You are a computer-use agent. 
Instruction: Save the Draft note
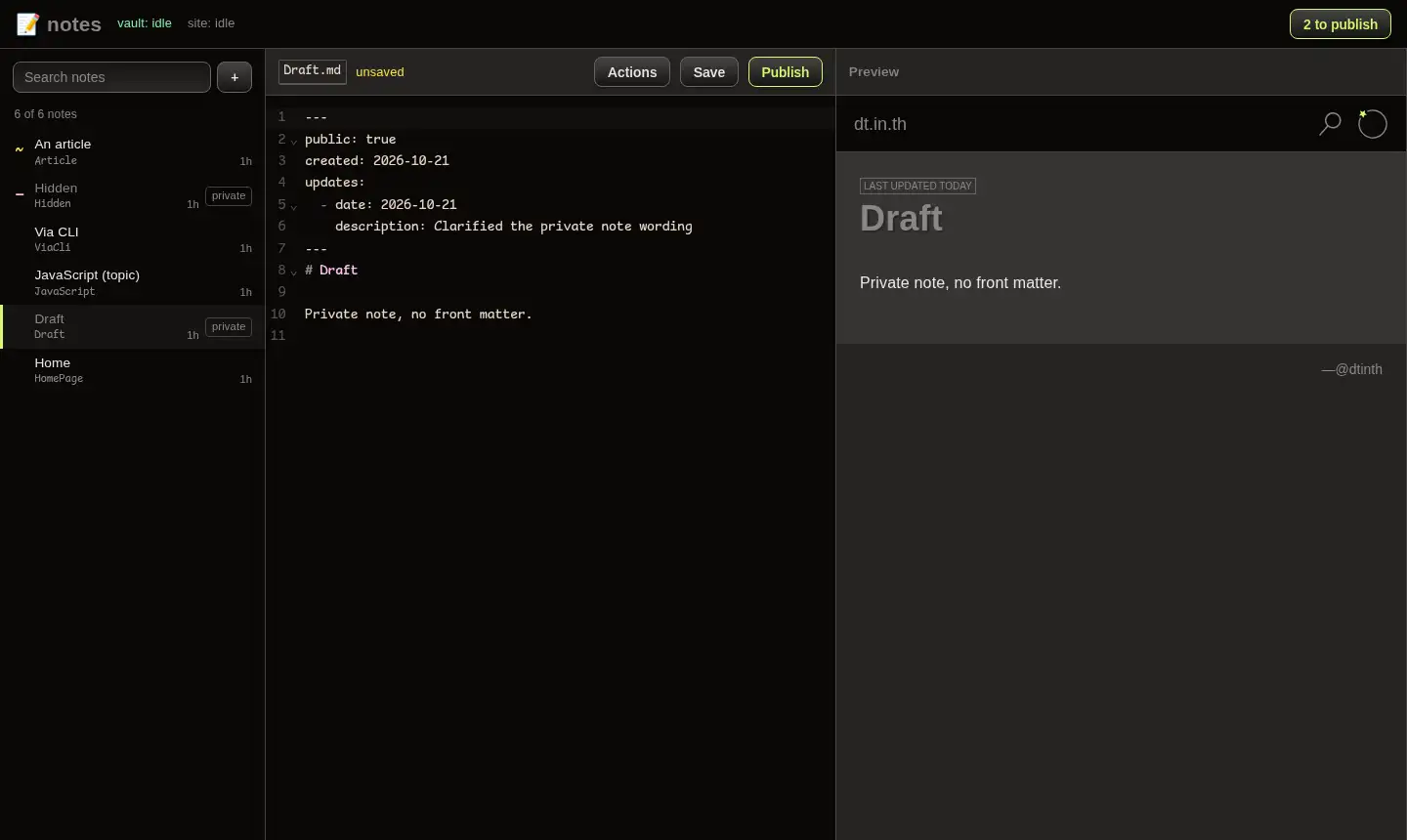pos(709,72)
